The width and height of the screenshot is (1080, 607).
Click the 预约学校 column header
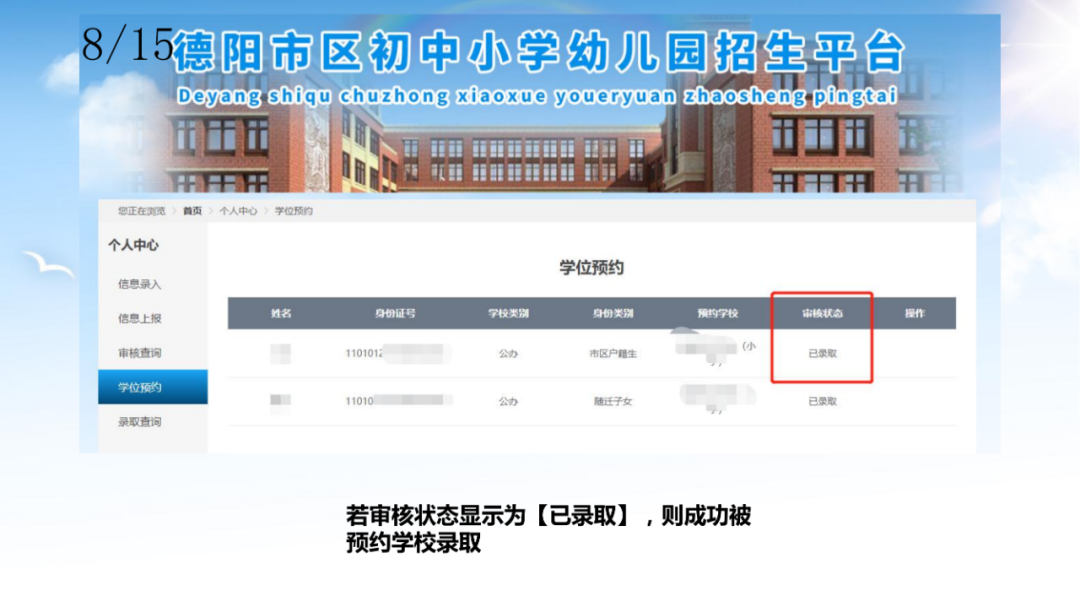click(x=718, y=313)
